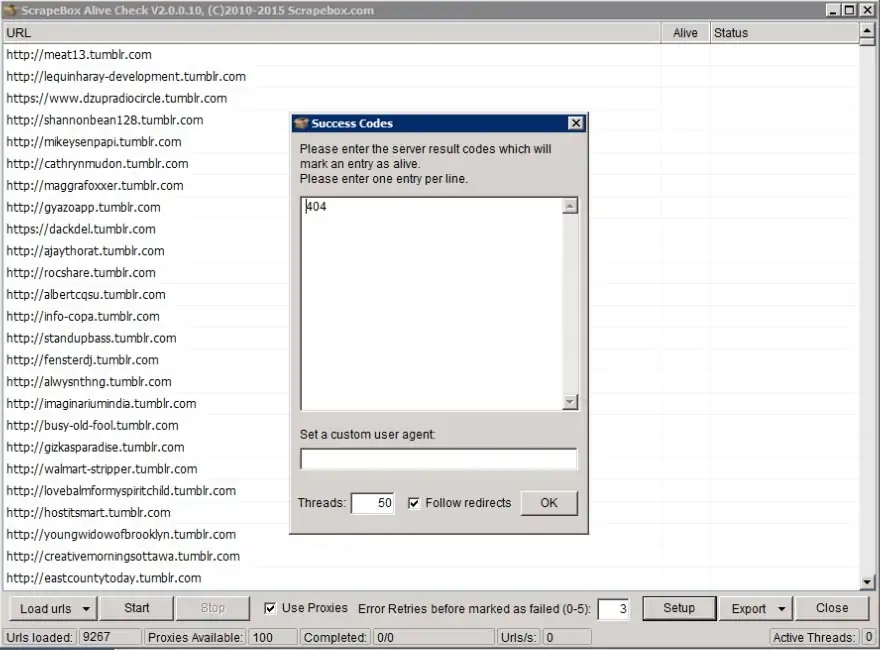Click the Error Retries number field
The image size is (880, 650).
click(613, 609)
